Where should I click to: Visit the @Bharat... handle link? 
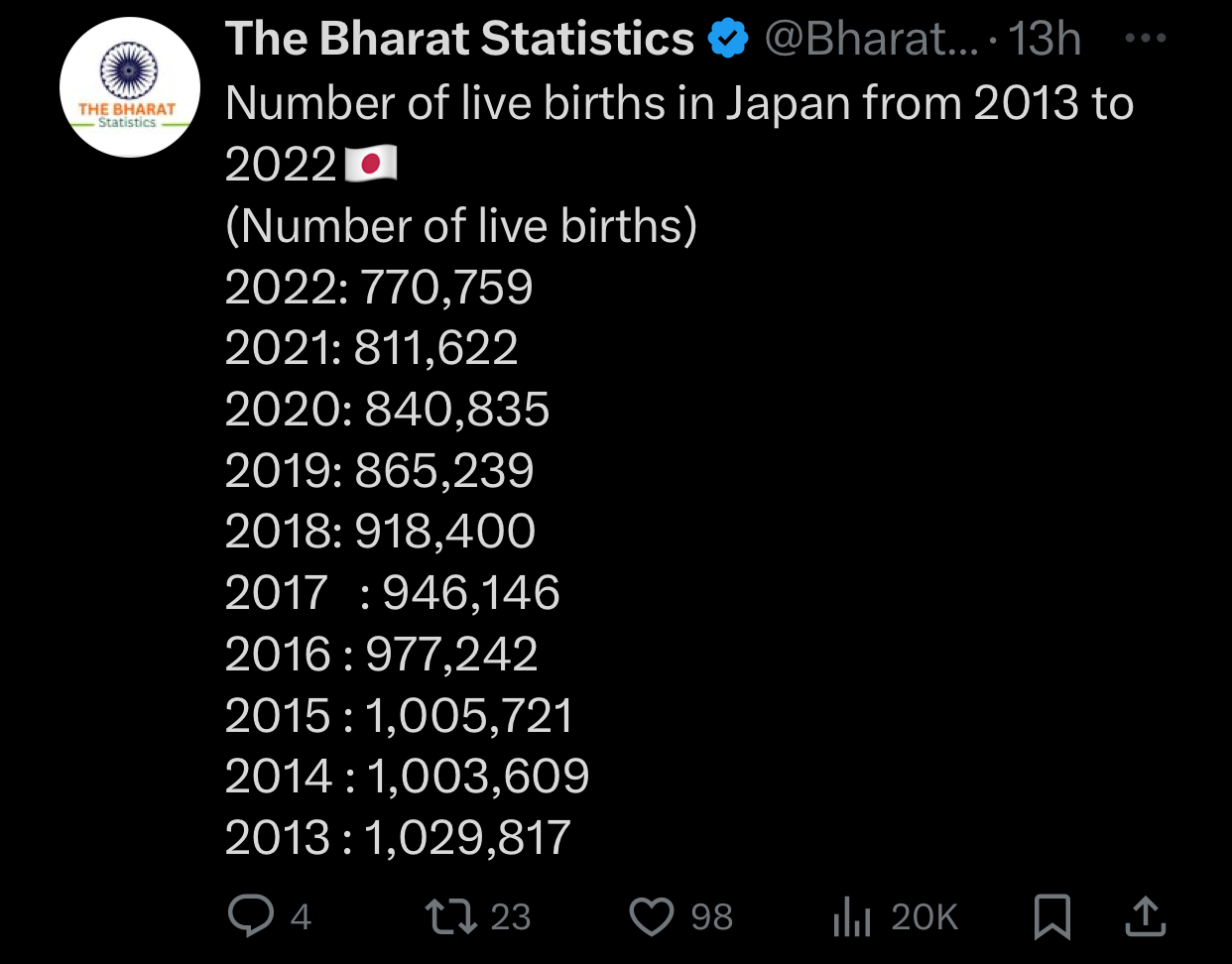point(871,40)
